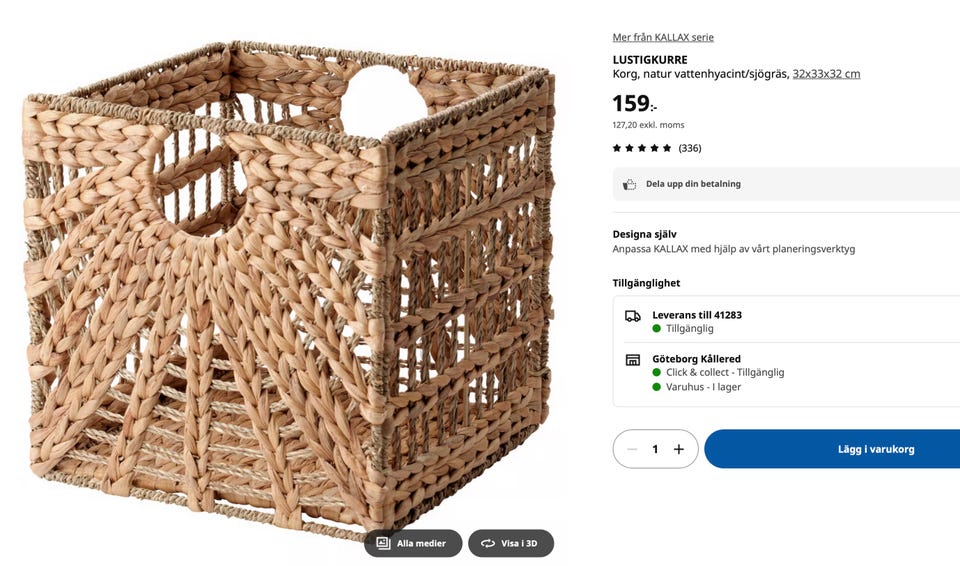This screenshot has height=566, width=960.
Task: Click the Visa i 3D button
Action: pos(511,543)
